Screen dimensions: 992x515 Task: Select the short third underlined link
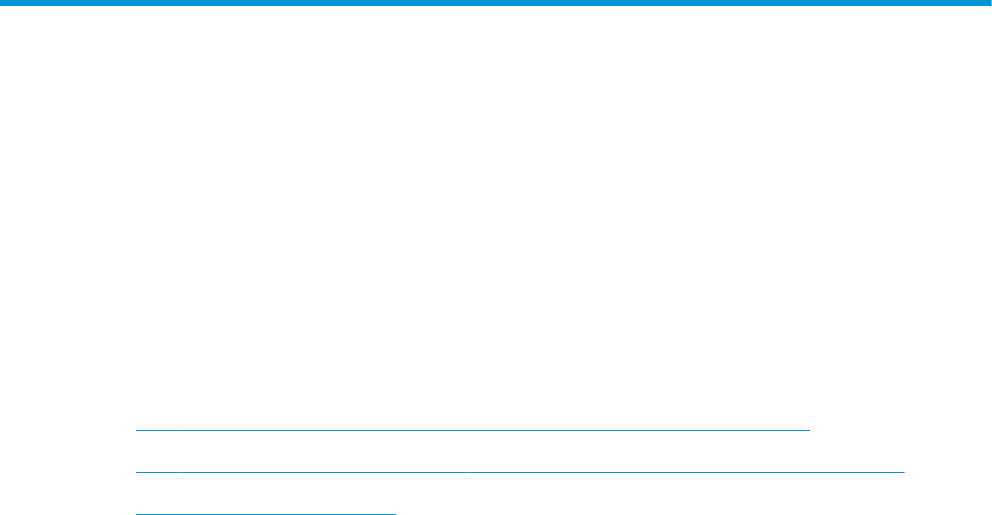[266, 514]
